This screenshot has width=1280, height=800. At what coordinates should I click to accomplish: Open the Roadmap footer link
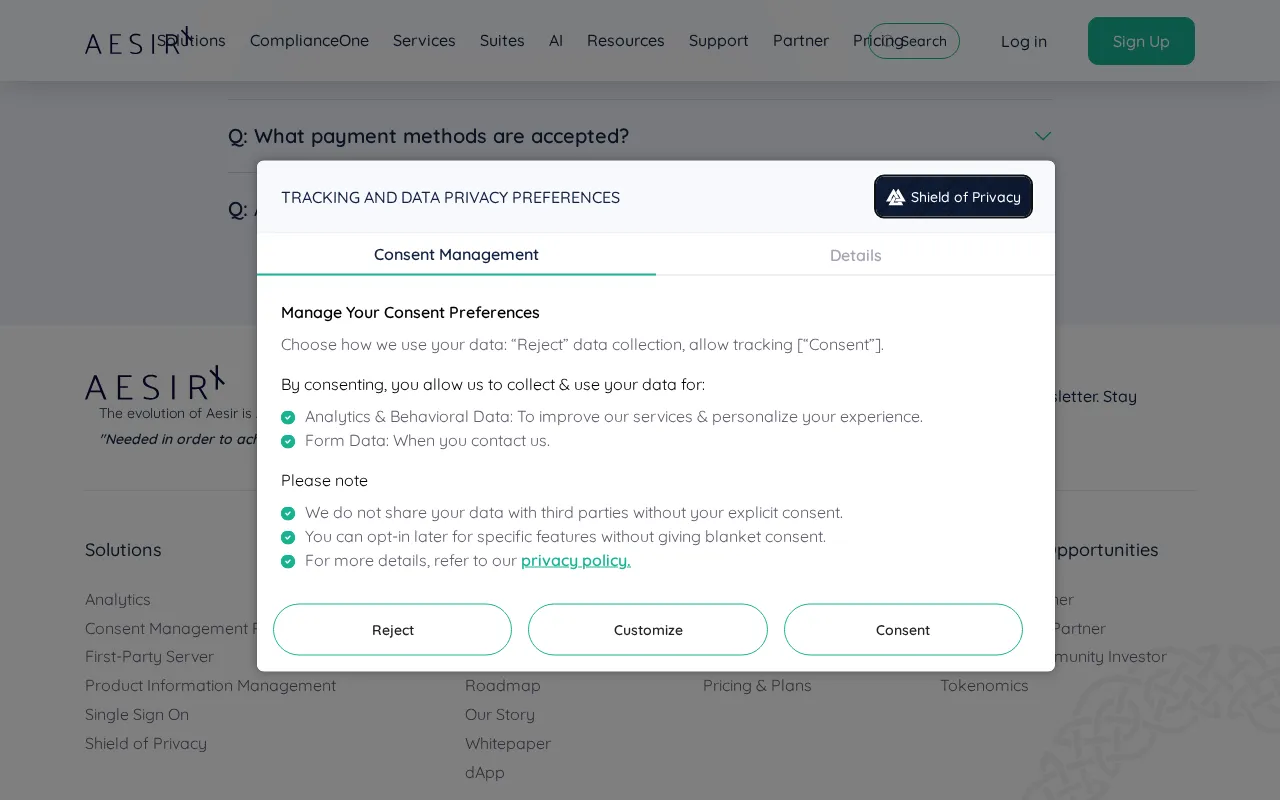point(503,686)
